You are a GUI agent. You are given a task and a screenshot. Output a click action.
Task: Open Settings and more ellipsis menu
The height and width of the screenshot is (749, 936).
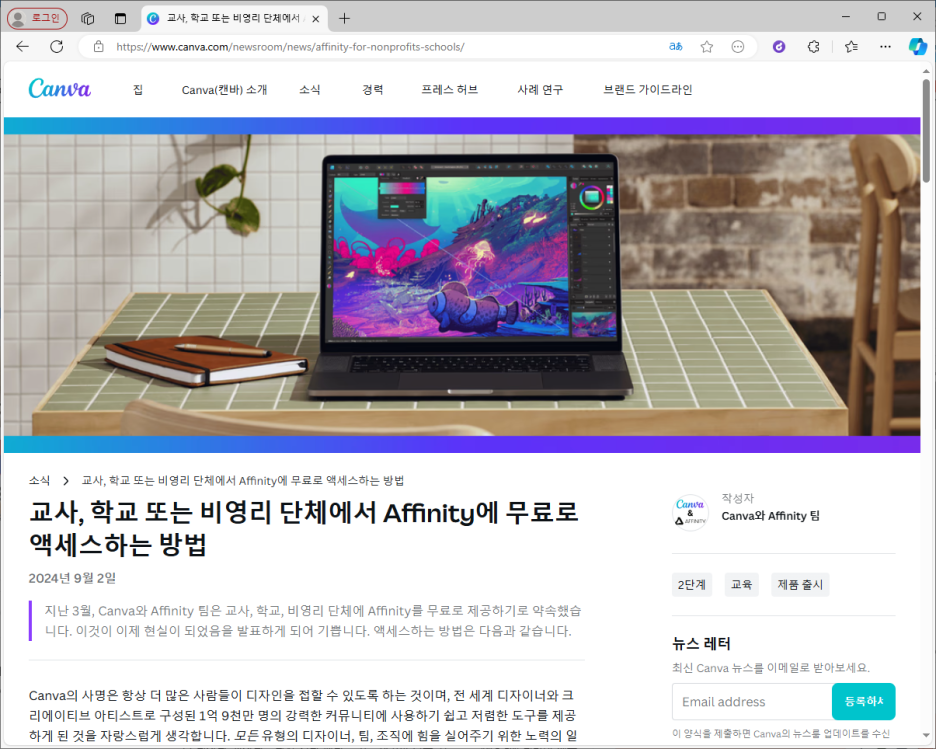tap(885, 47)
